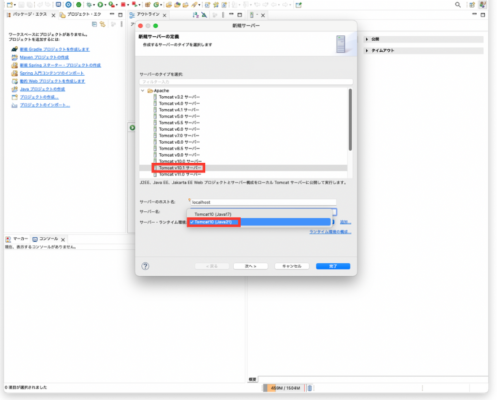Click the heap memory status bar indicator
This screenshot has height=400, width=497.
[x=284, y=388]
